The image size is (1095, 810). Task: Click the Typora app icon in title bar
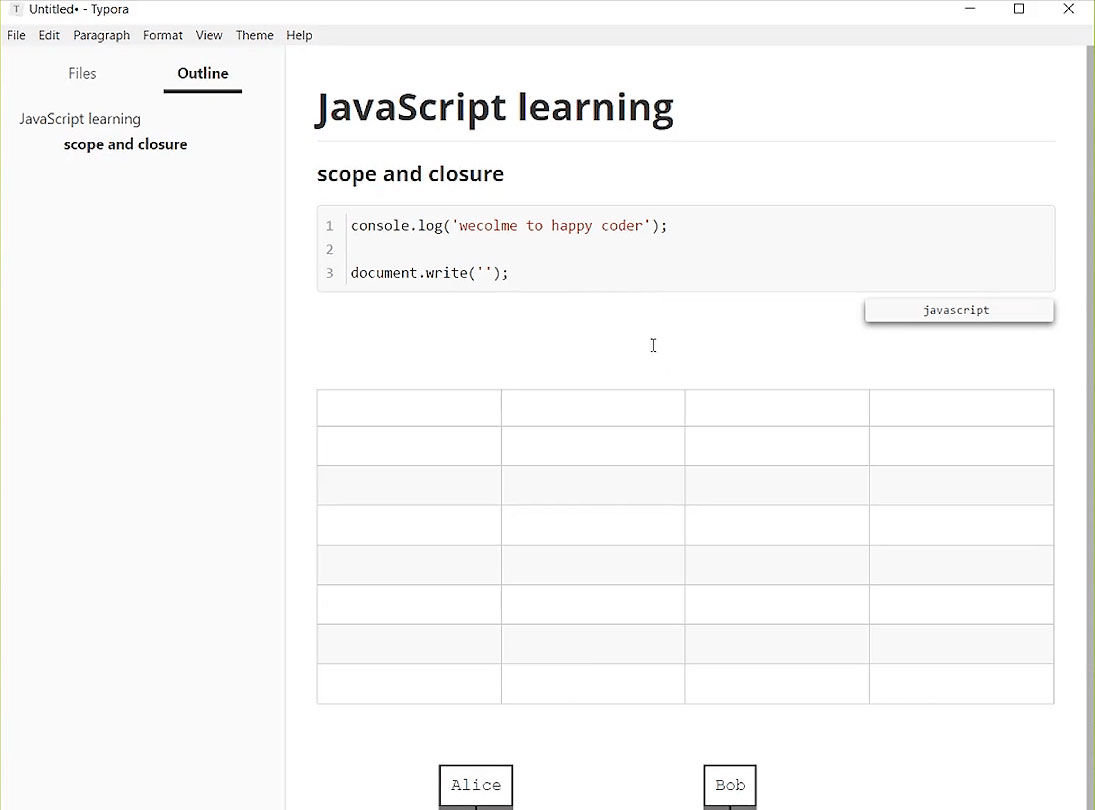point(16,9)
